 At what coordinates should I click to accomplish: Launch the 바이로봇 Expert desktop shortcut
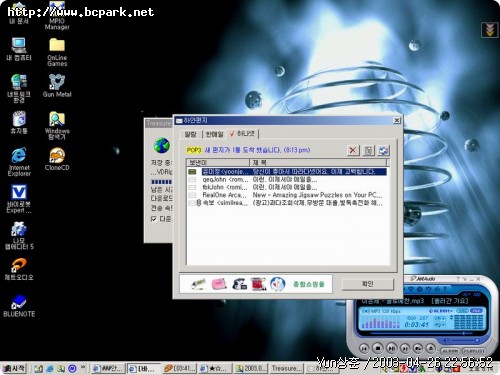19,199
